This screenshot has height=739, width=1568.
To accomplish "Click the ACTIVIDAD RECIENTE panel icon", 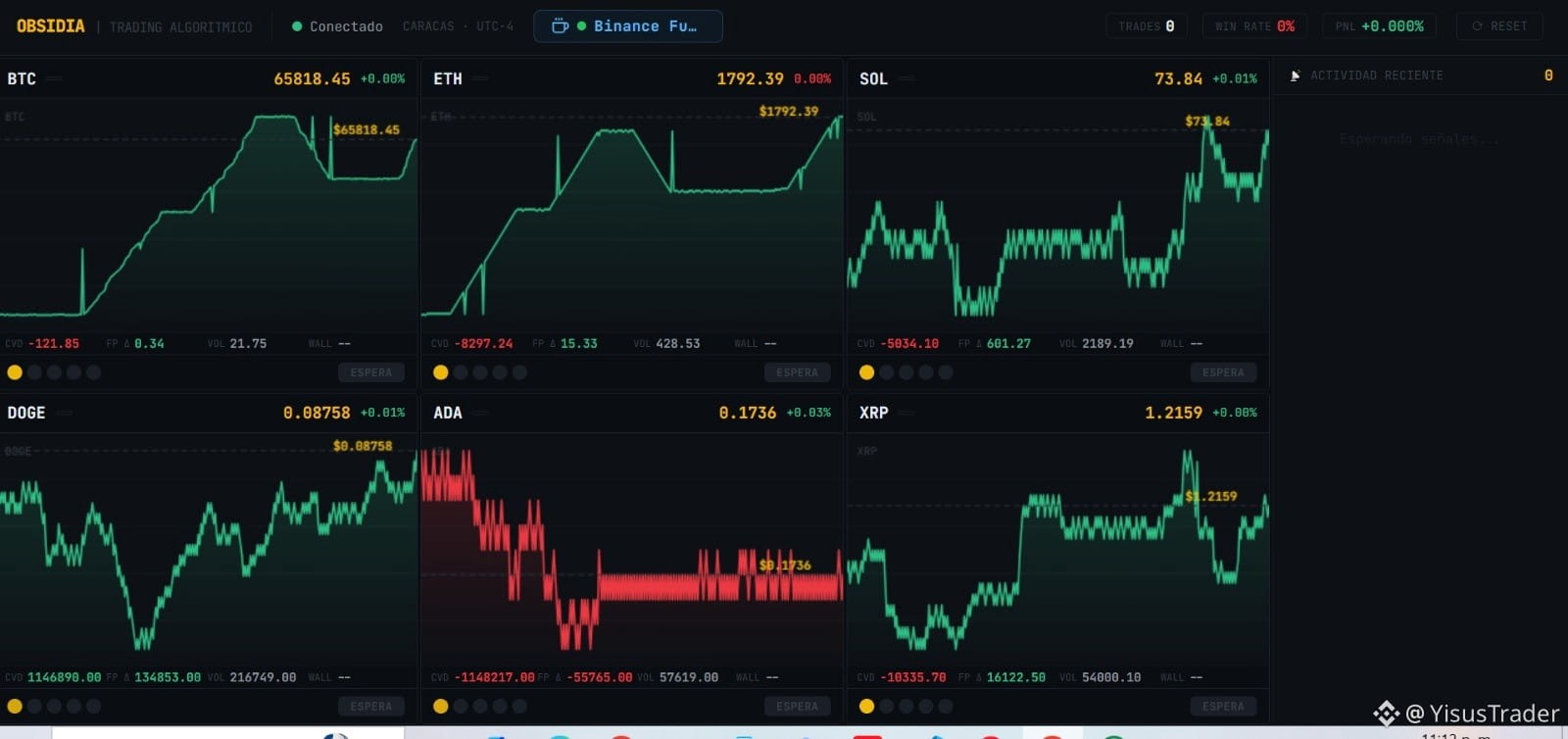I will click(1295, 75).
